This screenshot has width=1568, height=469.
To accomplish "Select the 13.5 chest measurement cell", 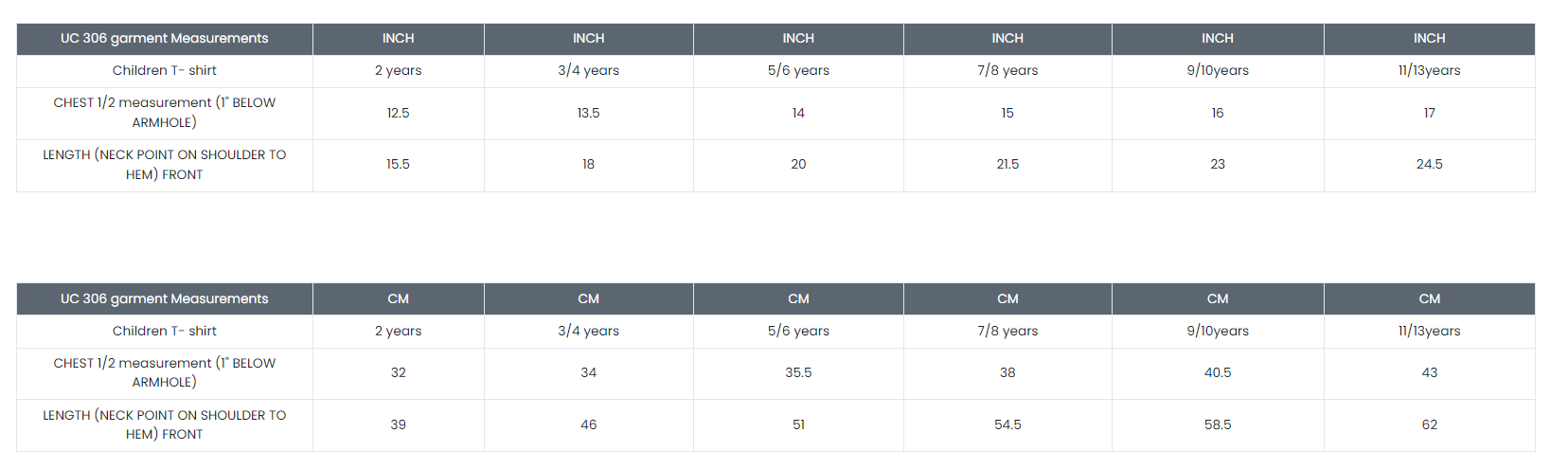I will [x=588, y=113].
